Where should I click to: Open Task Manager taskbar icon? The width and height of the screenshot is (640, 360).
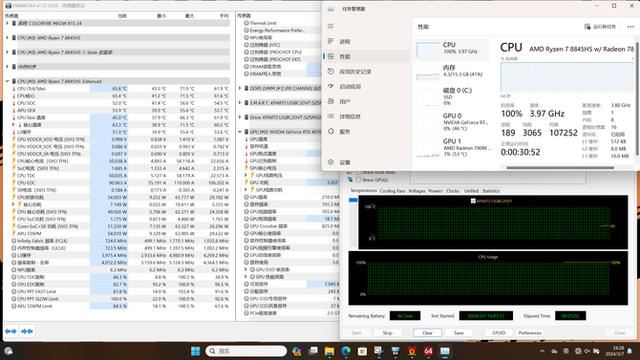pos(444,351)
